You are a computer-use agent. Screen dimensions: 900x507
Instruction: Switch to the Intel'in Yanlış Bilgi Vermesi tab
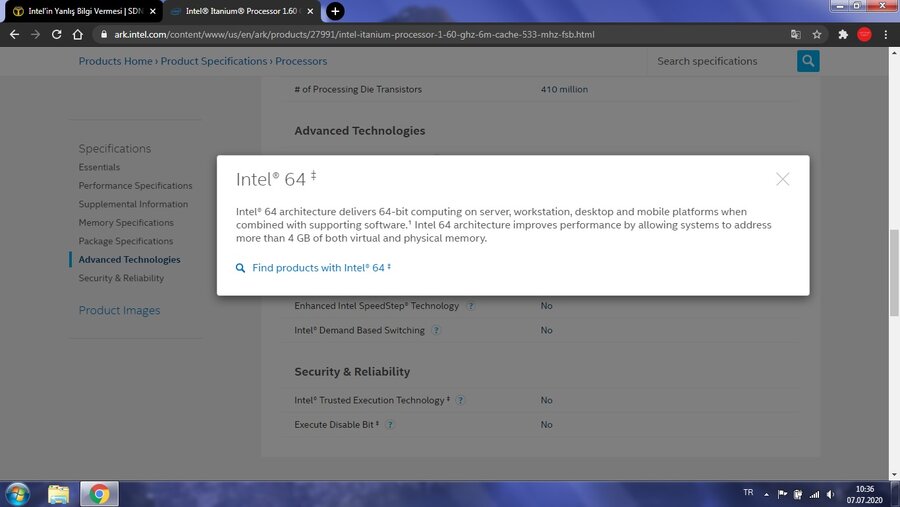coord(84,11)
